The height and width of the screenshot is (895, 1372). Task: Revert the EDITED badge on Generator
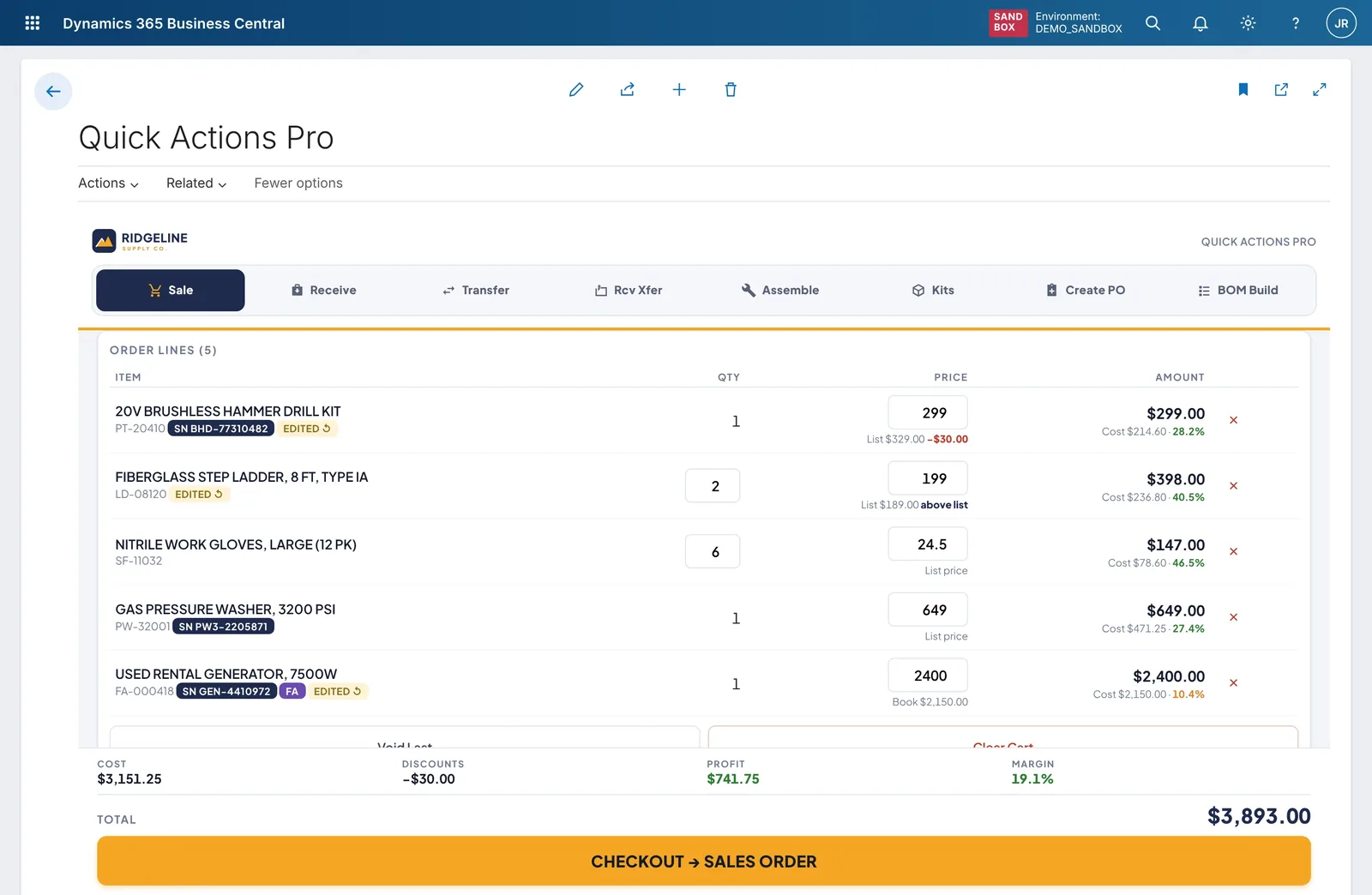(x=338, y=692)
